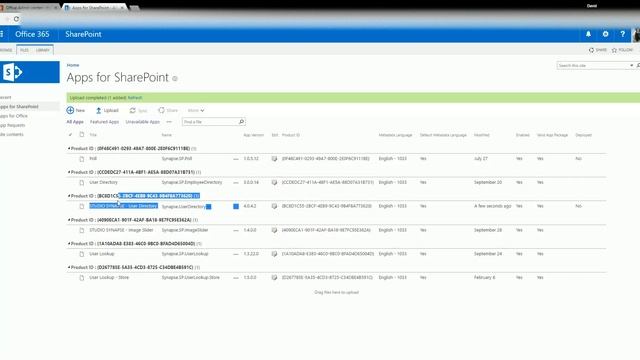Click the New plus icon
The width and height of the screenshot is (640, 360).
70,110
